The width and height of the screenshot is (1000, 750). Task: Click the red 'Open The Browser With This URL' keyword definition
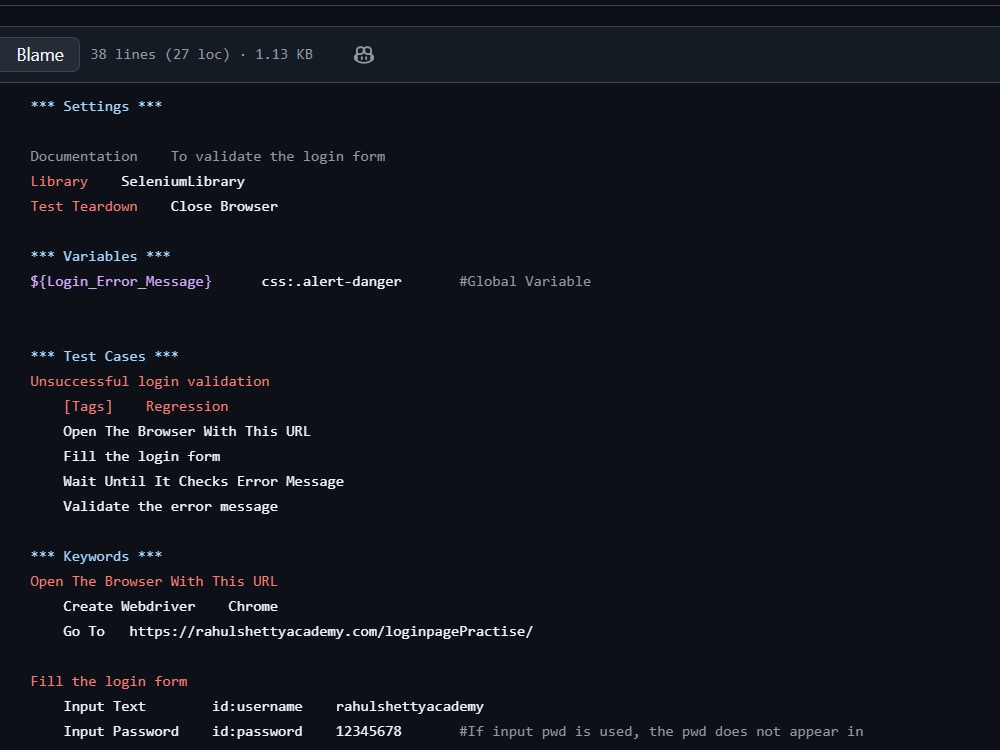154,582
